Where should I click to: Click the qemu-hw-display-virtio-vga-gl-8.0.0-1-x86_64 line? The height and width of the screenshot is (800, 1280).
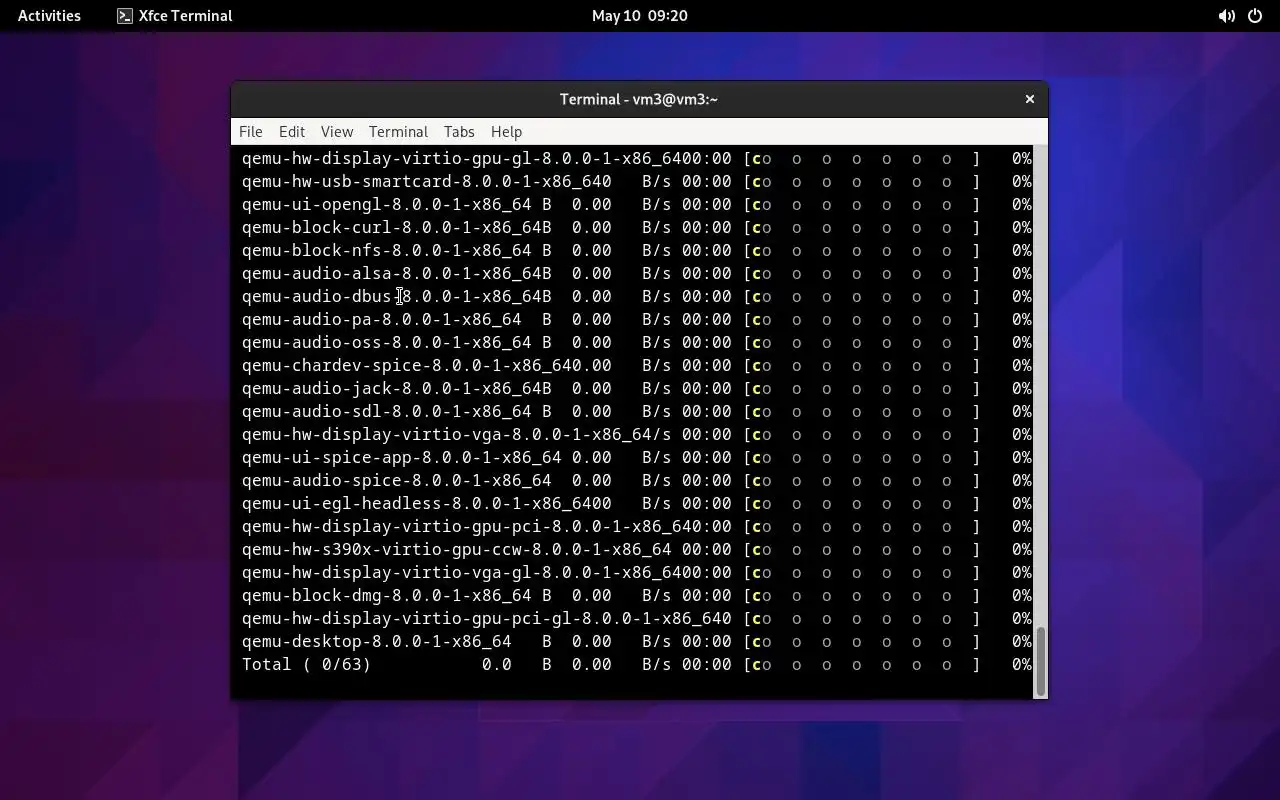pyautogui.click(x=636, y=573)
